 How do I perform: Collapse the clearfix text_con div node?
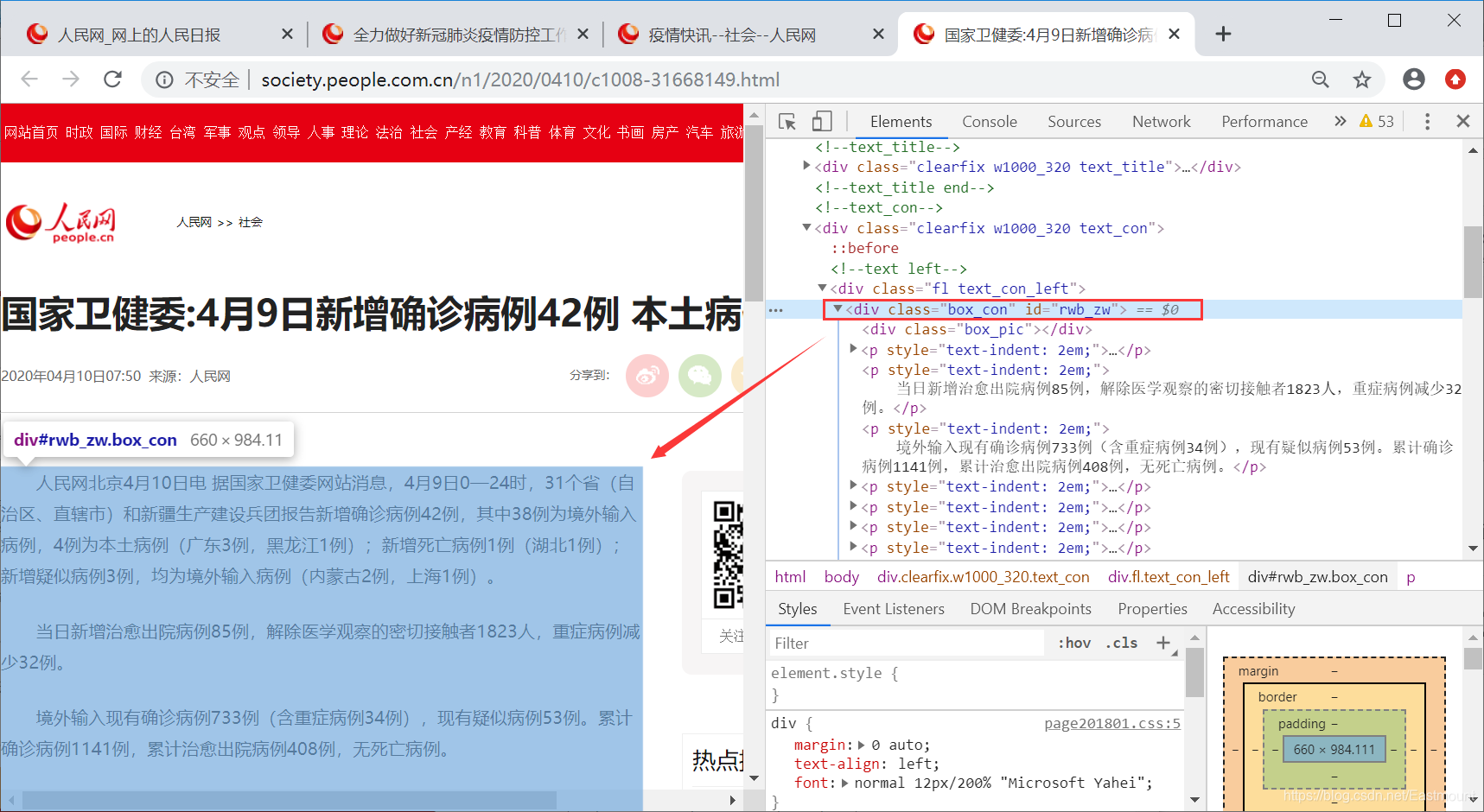click(806, 227)
